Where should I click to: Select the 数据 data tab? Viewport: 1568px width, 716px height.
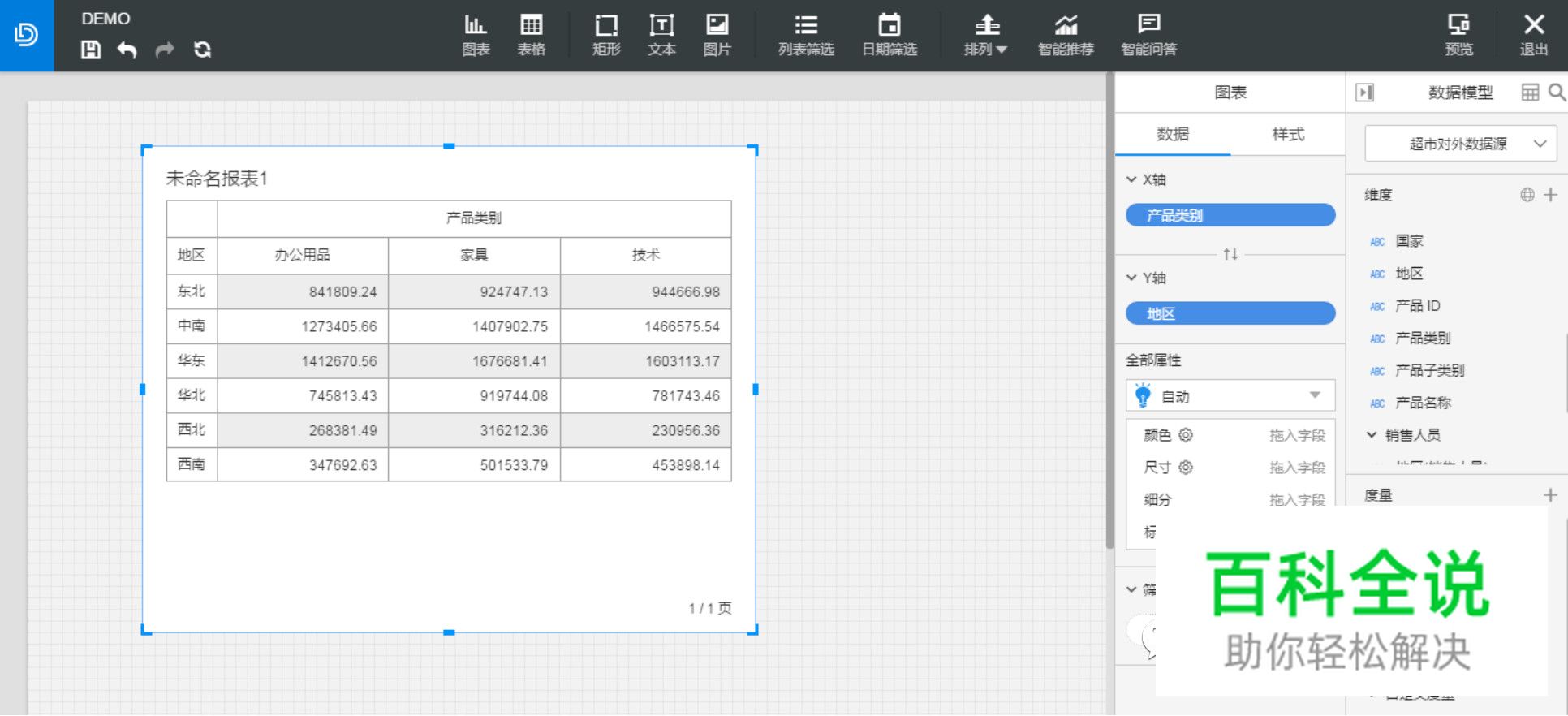[1173, 134]
